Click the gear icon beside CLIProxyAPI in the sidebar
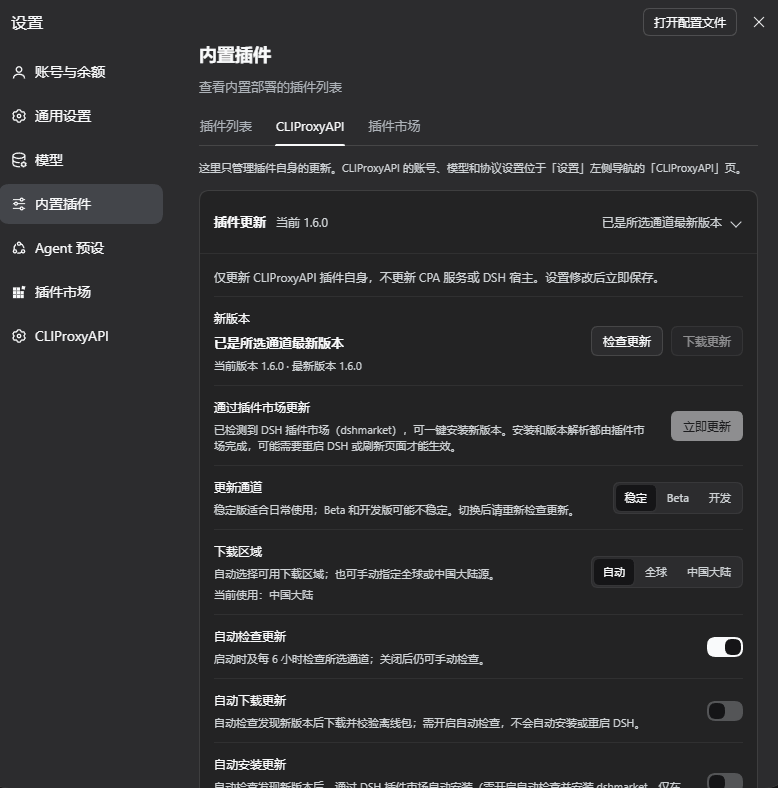The height and width of the screenshot is (788, 778). [x=19, y=336]
